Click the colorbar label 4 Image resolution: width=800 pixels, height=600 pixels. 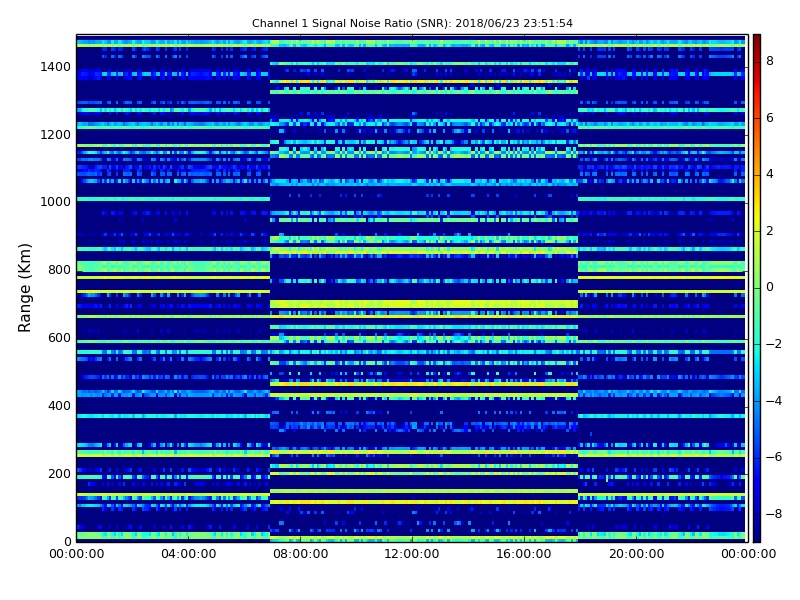point(770,174)
